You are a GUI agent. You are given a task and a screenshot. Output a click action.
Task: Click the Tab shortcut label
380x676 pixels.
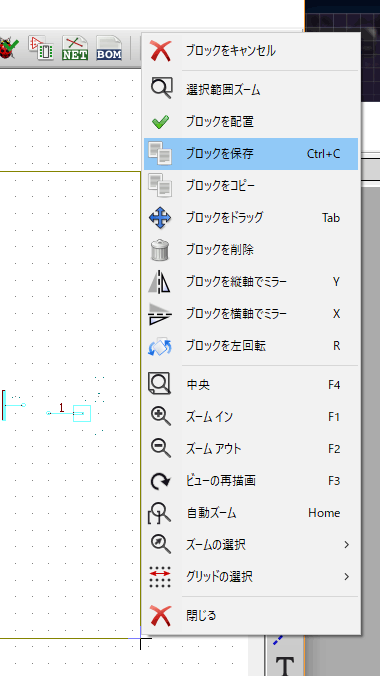tap(331, 218)
